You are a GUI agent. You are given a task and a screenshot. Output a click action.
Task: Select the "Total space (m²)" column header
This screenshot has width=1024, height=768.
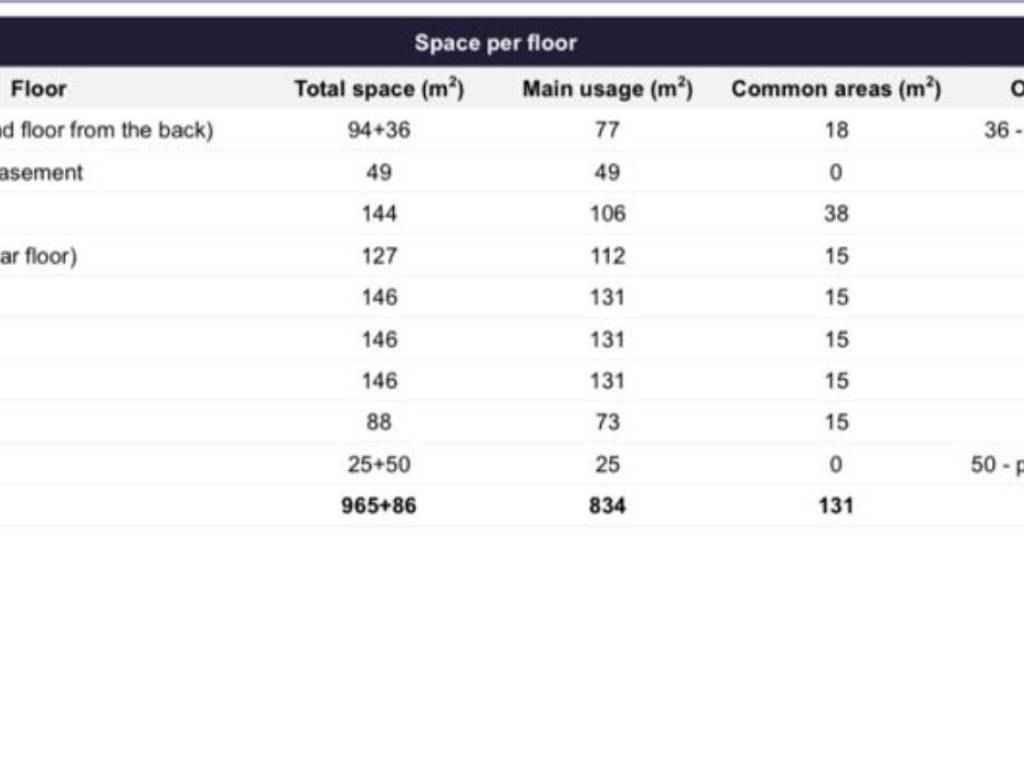pyautogui.click(x=379, y=89)
